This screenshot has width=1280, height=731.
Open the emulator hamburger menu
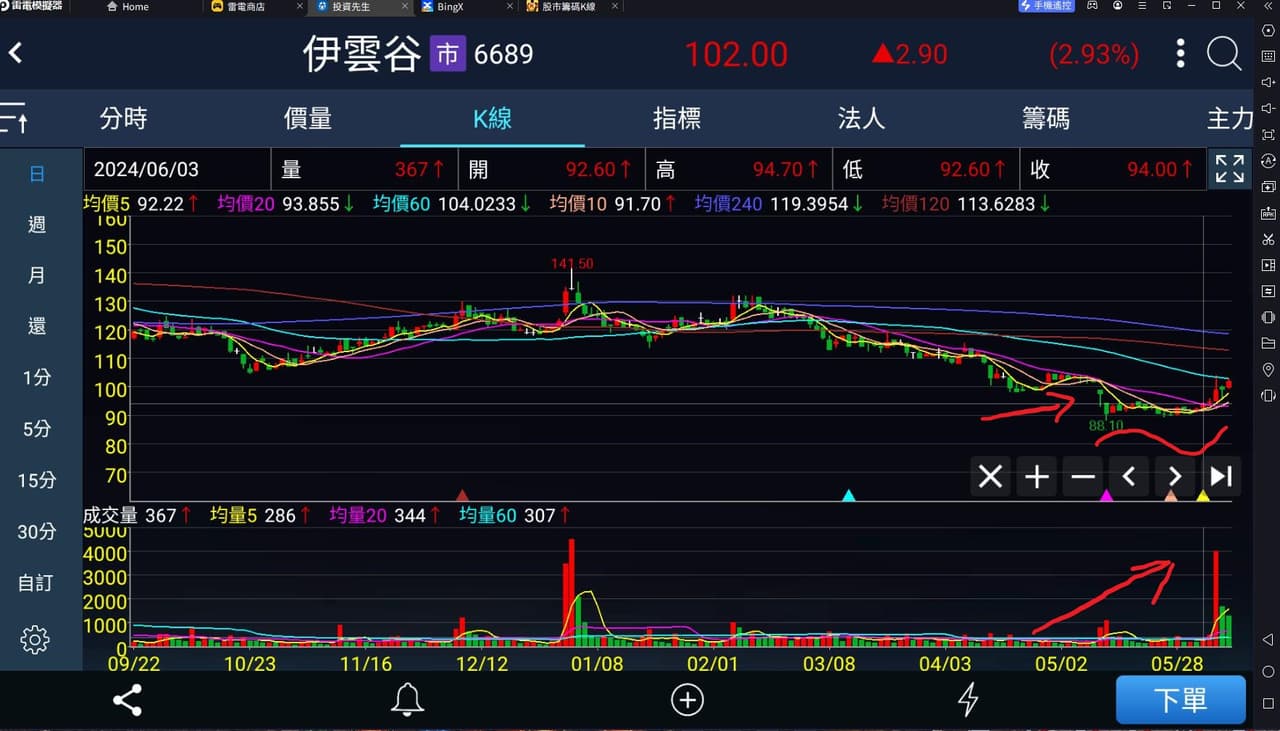tap(1142, 6)
